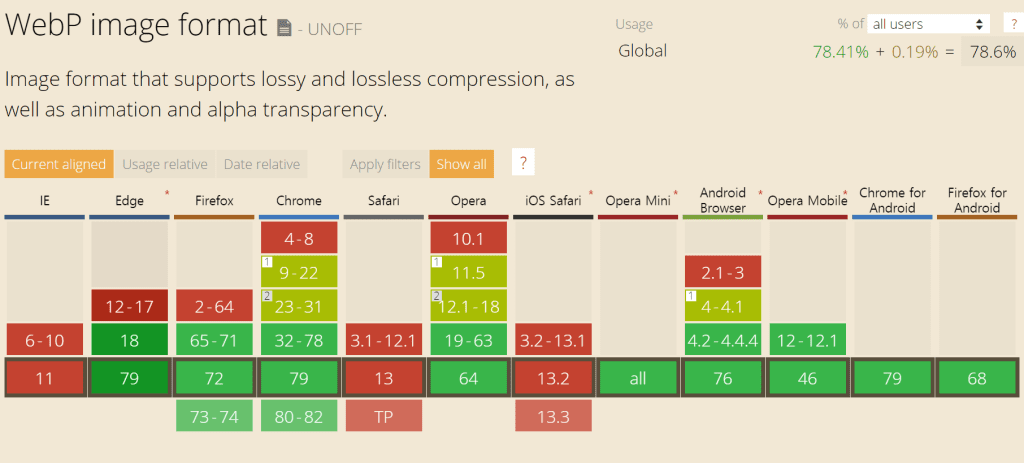This screenshot has height=463, width=1024.
Task: Click the Show all button
Action: coord(461,164)
